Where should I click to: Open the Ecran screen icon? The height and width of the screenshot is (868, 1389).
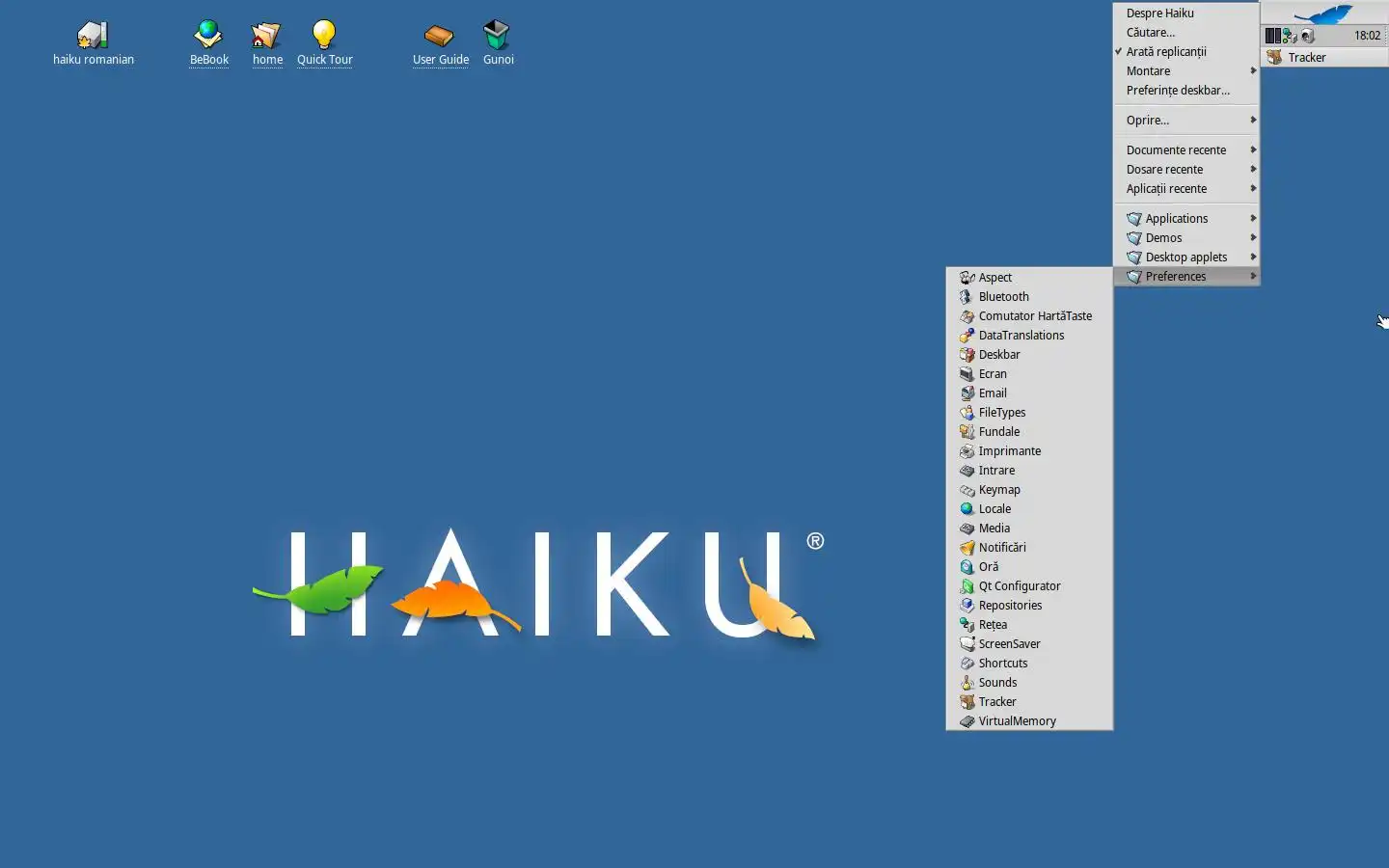[x=967, y=374]
